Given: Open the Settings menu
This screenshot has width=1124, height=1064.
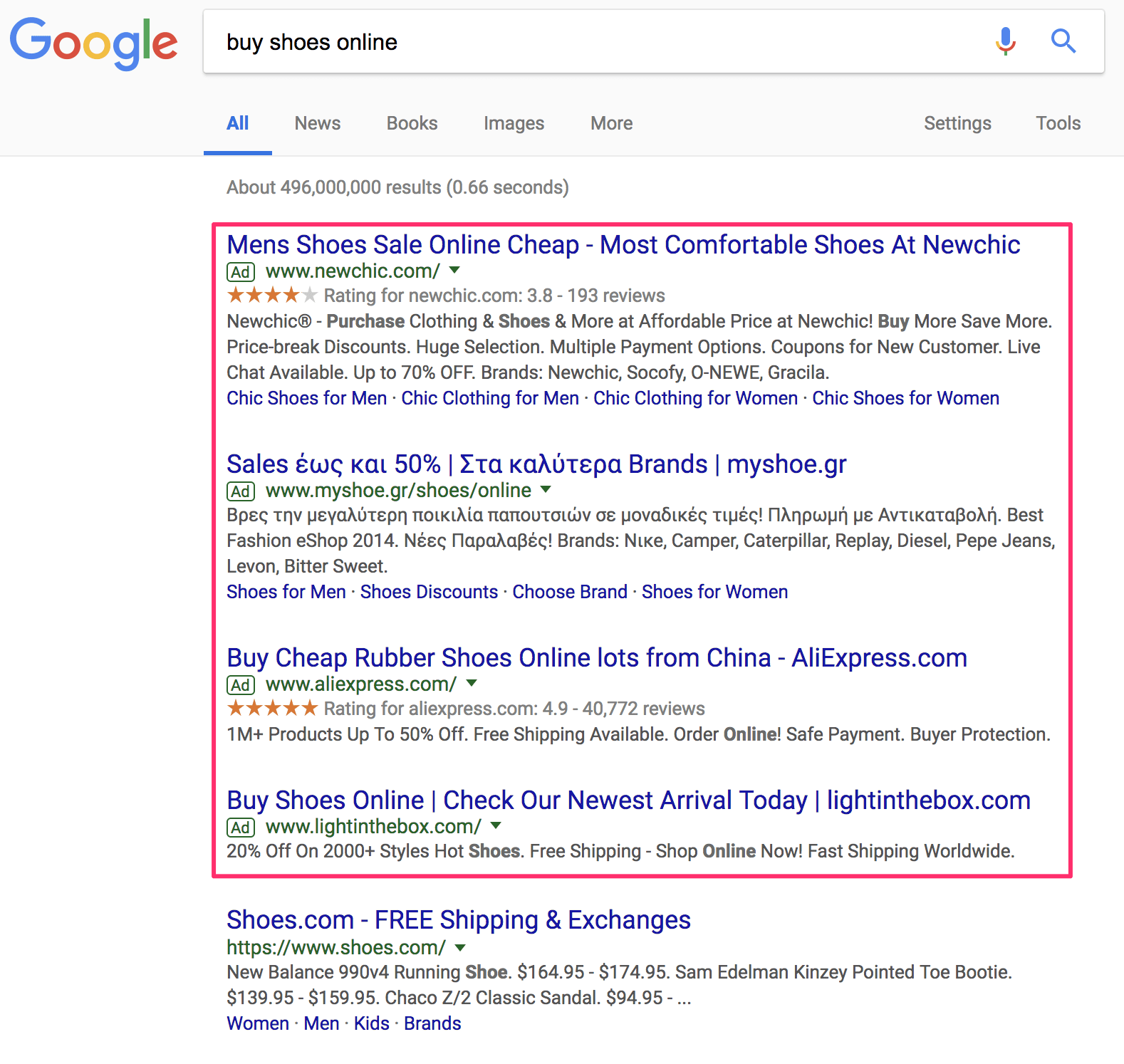Looking at the screenshot, I should [x=957, y=123].
